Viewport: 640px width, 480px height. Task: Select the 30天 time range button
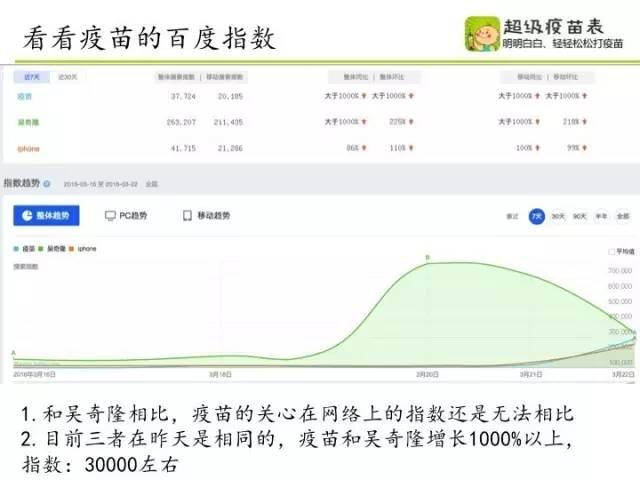click(x=558, y=216)
